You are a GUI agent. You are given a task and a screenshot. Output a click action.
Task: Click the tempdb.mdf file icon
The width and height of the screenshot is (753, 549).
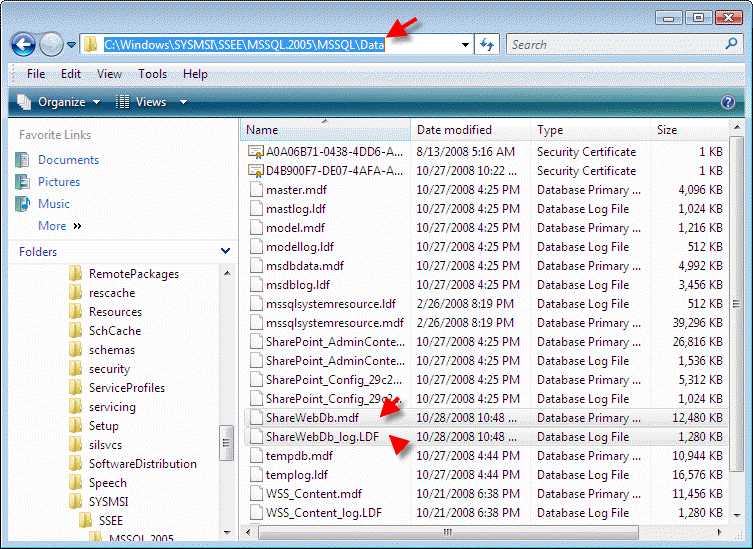point(256,456)
